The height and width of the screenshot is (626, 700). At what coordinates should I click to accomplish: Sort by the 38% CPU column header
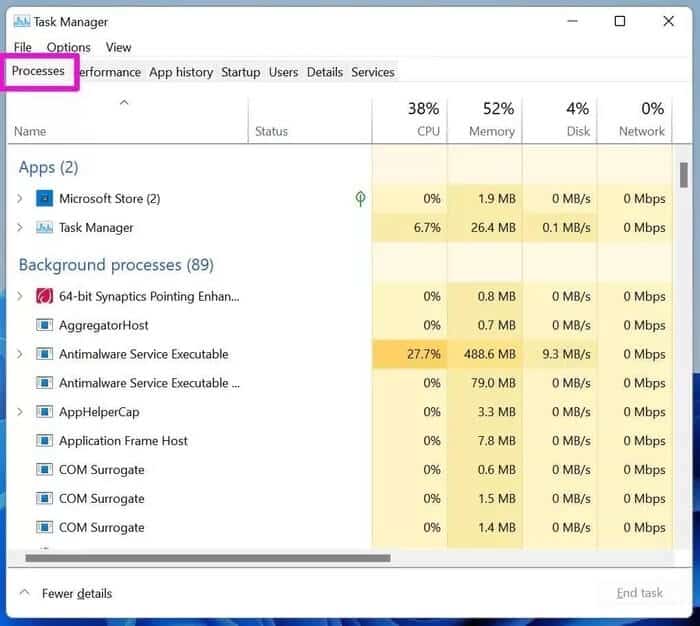pos(410,119)
